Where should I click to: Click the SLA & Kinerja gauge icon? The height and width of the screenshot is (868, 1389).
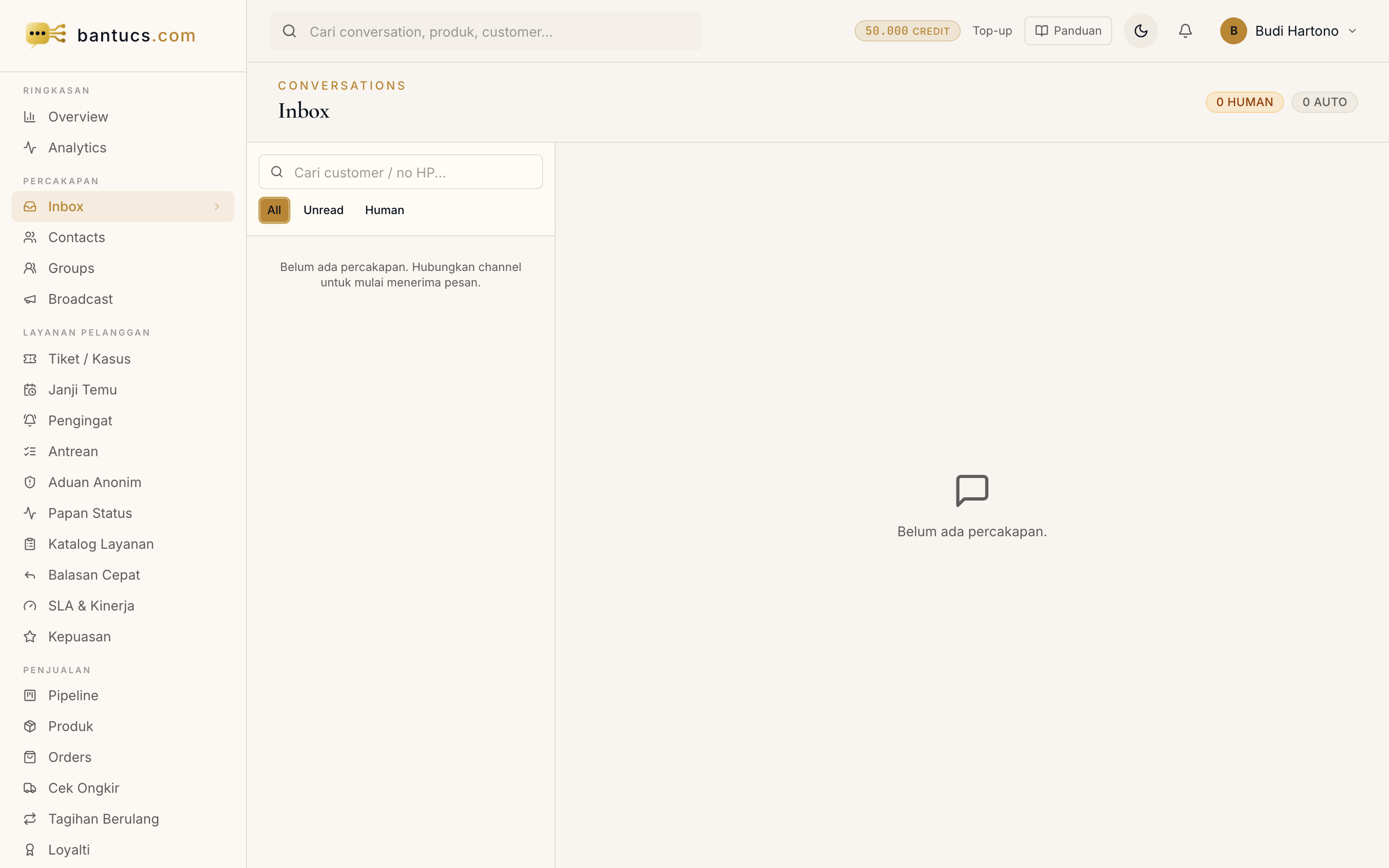[x=30, y=606]
